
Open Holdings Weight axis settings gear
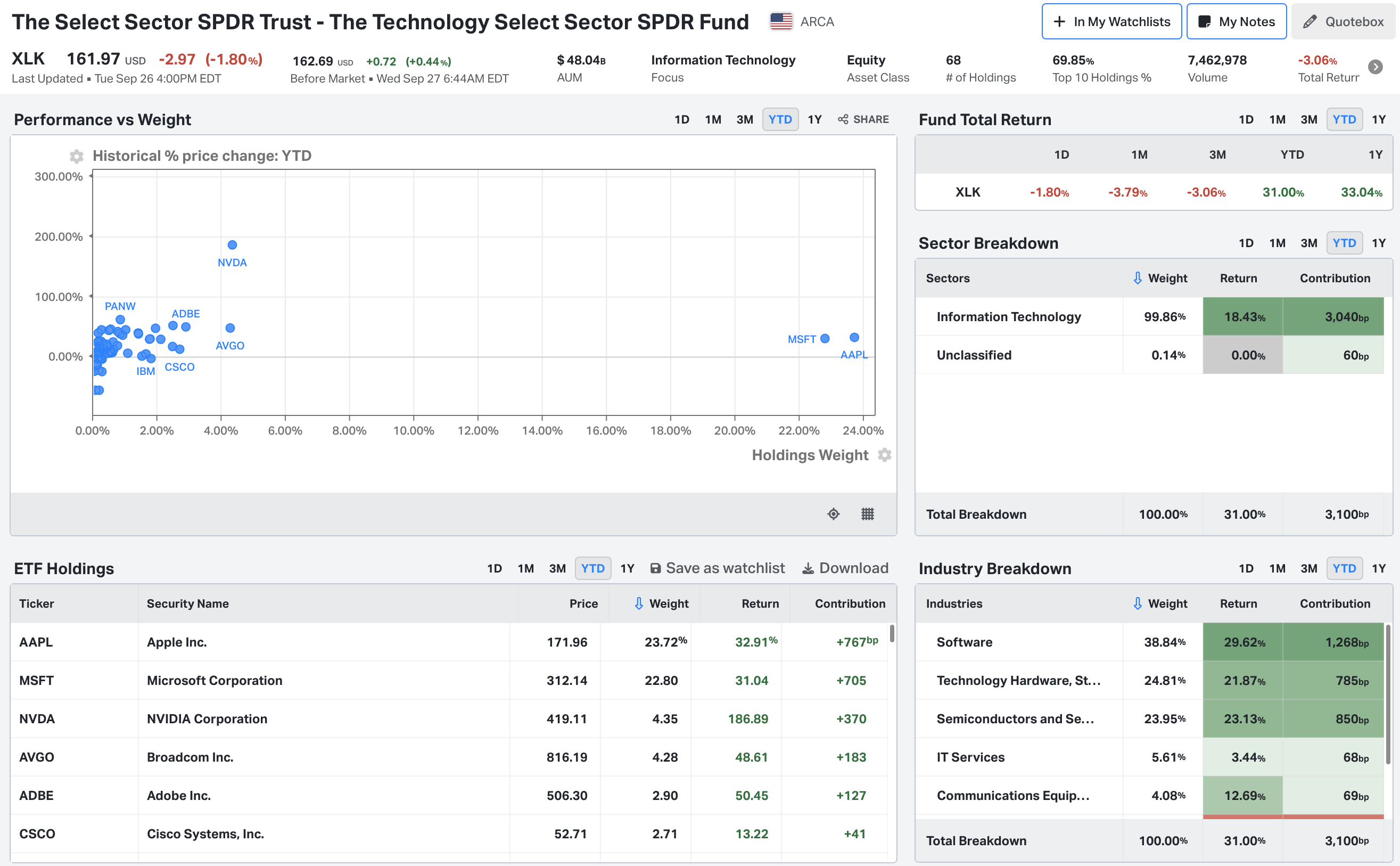[885, 455]
